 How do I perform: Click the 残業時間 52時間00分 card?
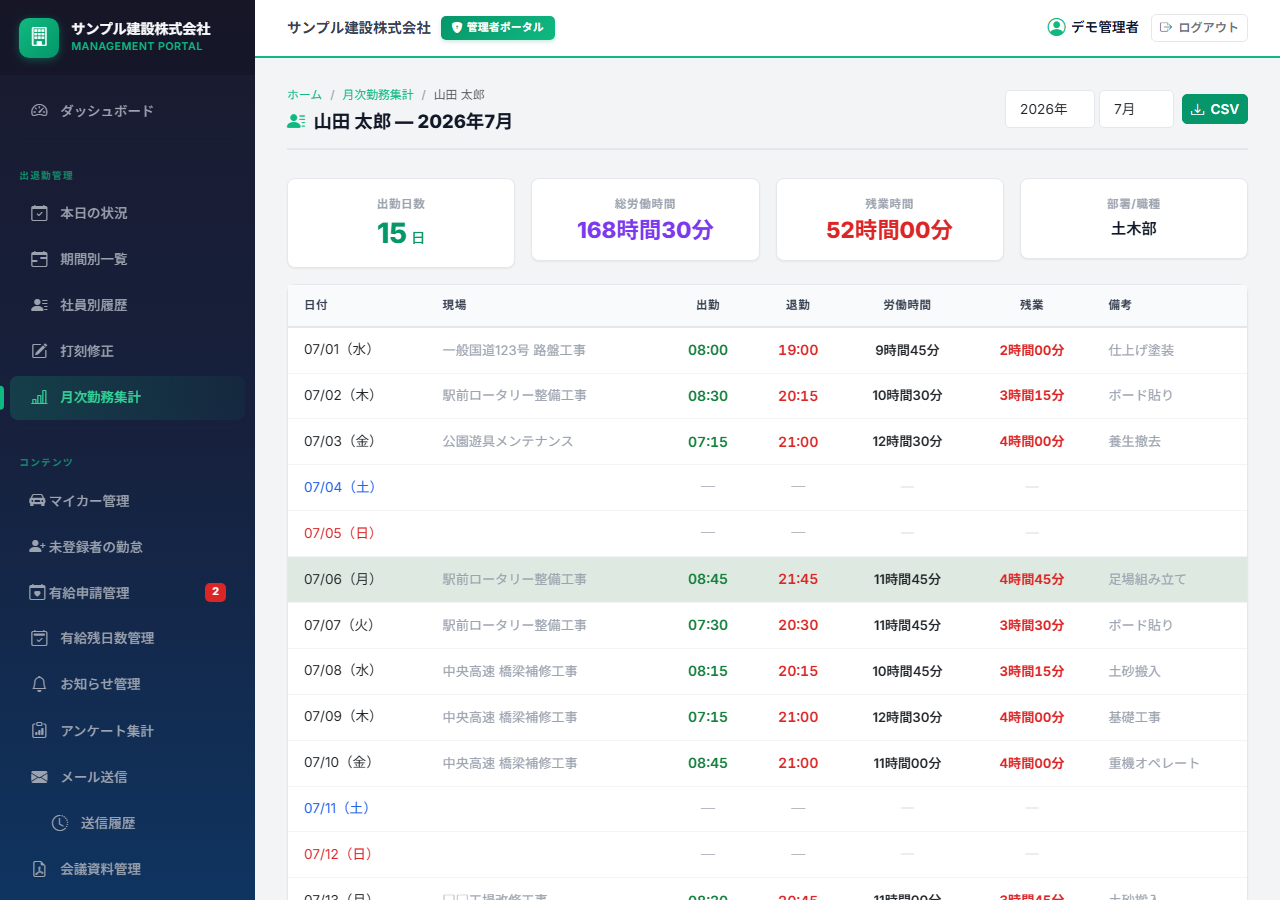tap(889, 219)
